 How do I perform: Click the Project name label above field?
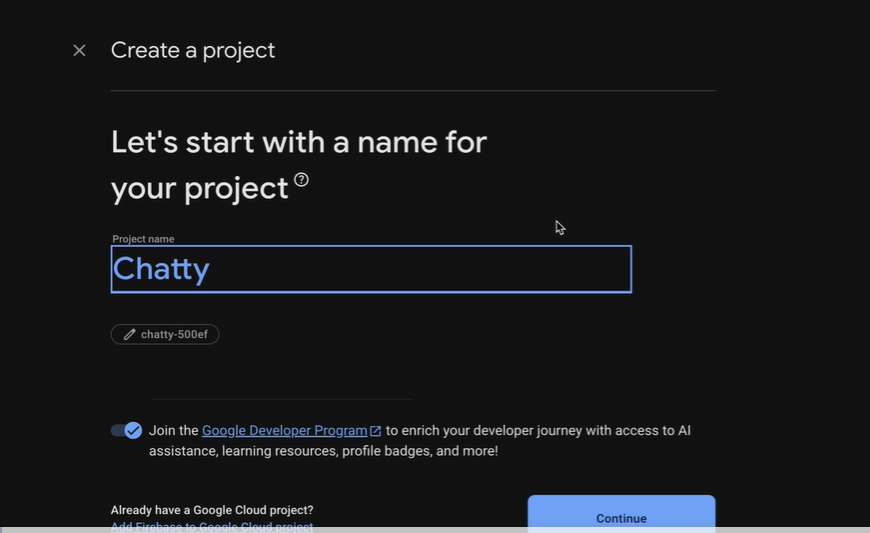(x=143, y=239)
